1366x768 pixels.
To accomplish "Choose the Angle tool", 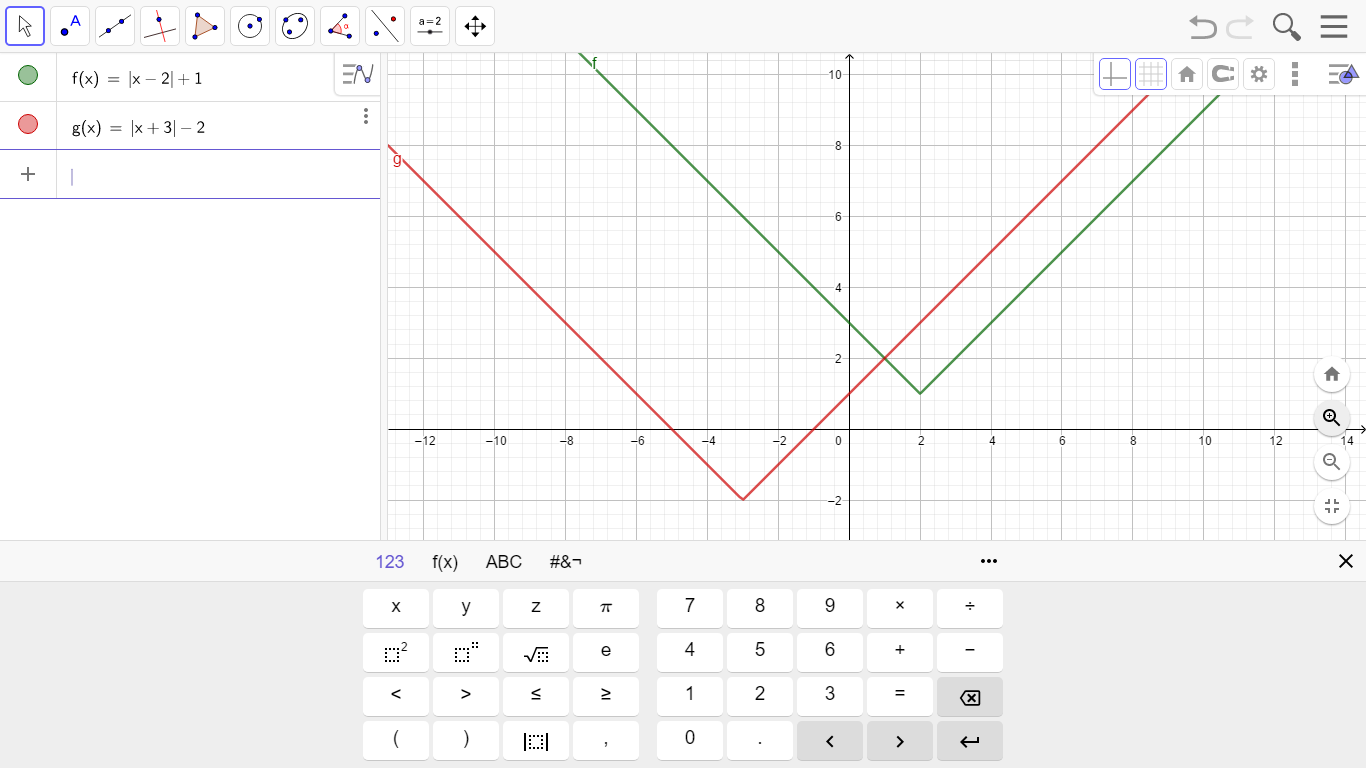I will point(340,26).
